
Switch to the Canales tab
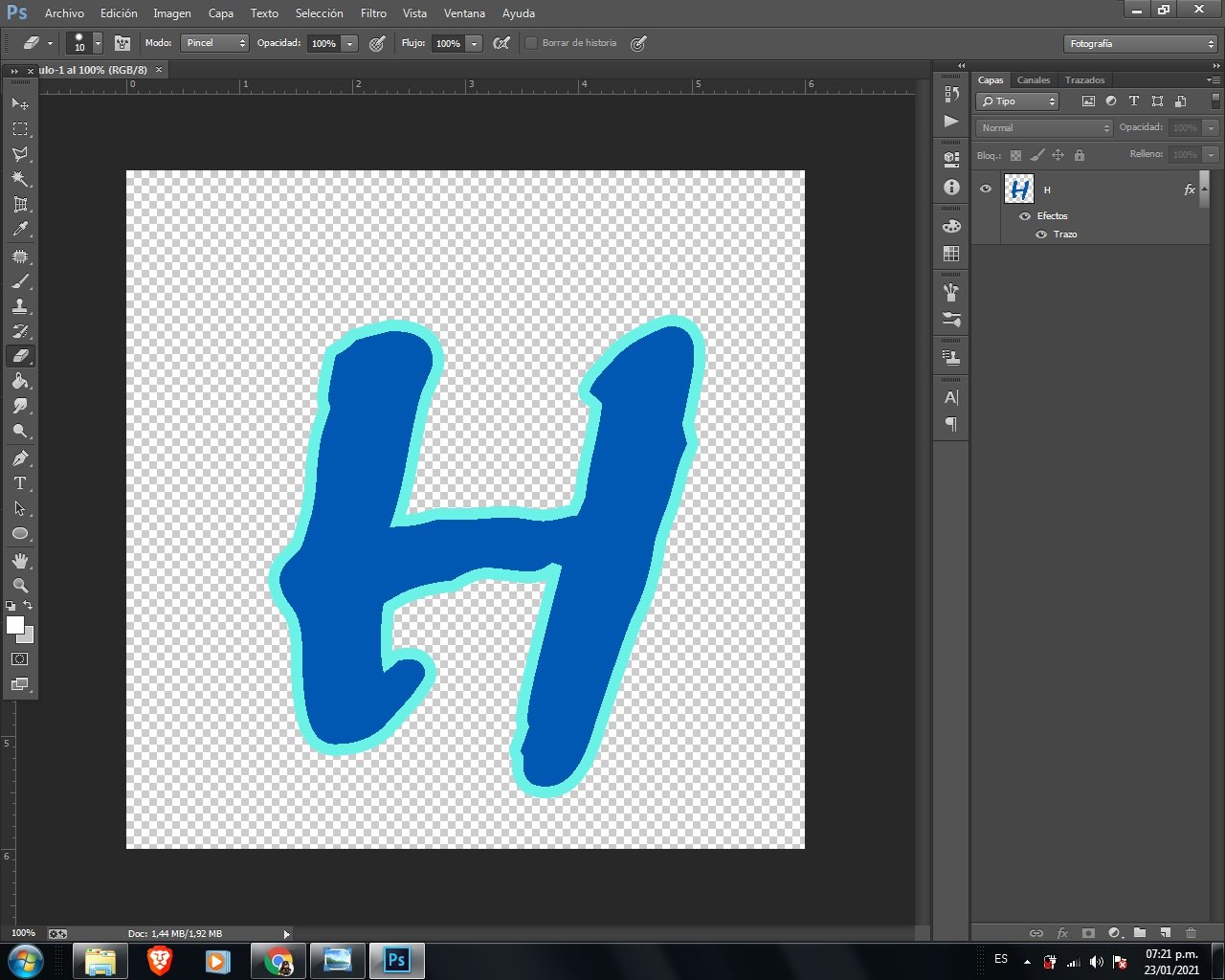1034,80
